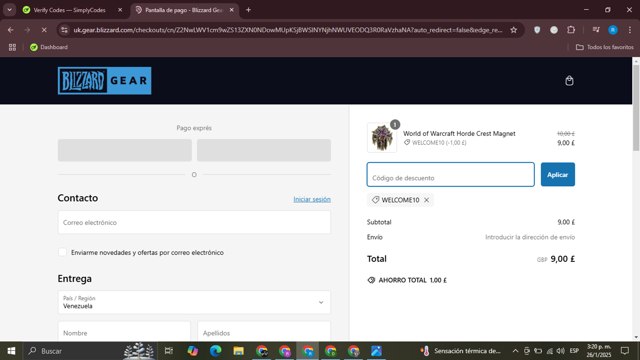Open the Windows Start menu
The width and height of the screenshot is (640, 360).
click(x=11, y=351)
